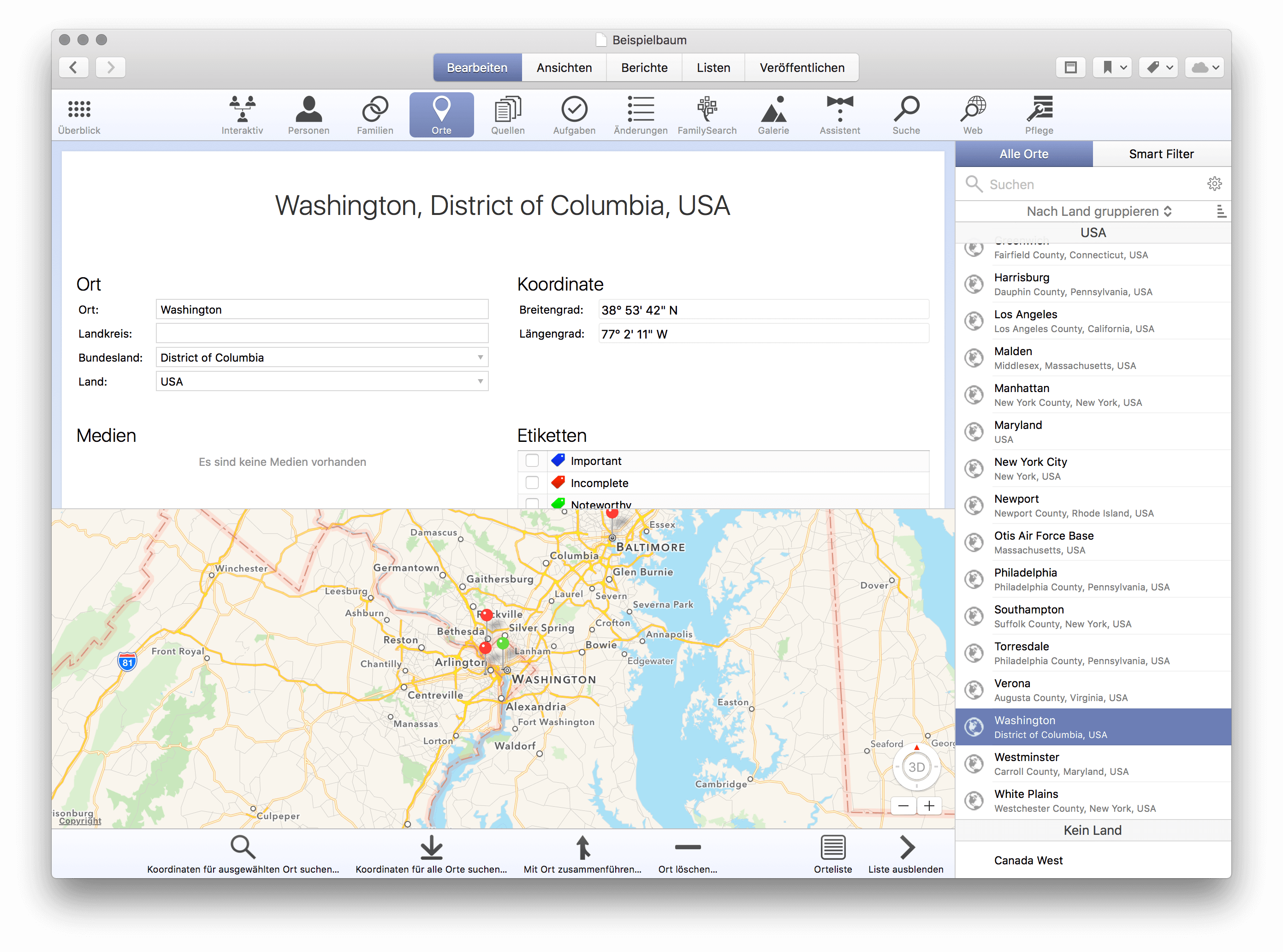
Task: Switch to Bearbeiten tab
Action: (x=477, y=67)
